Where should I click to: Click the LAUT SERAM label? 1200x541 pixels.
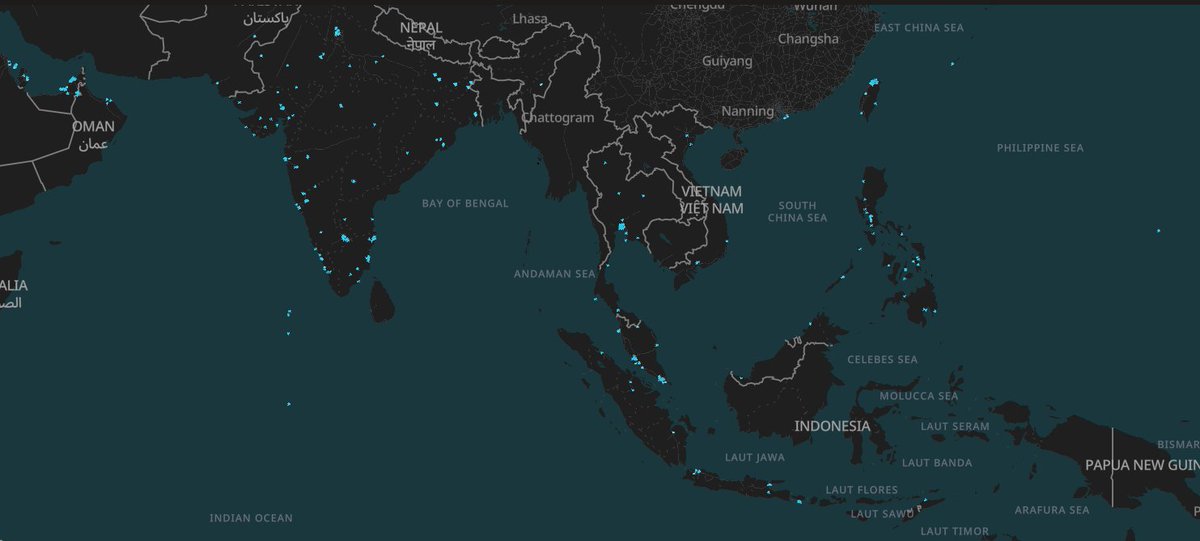tap(955, 426)
